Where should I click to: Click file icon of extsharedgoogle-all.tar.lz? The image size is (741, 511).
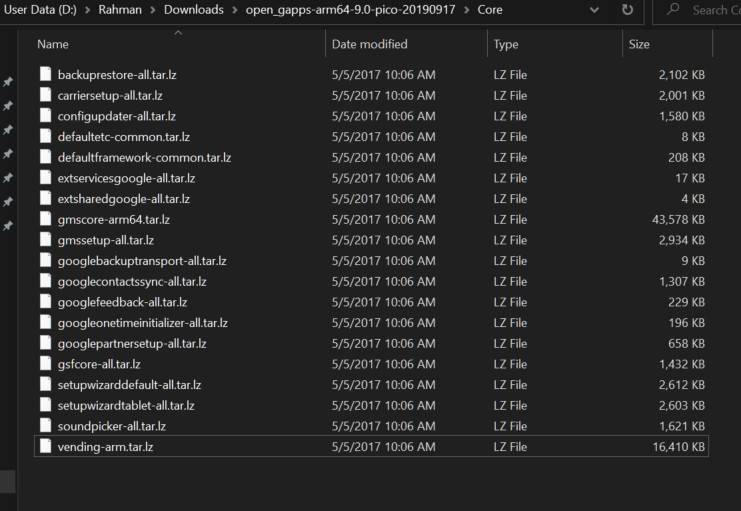point(45,199)
